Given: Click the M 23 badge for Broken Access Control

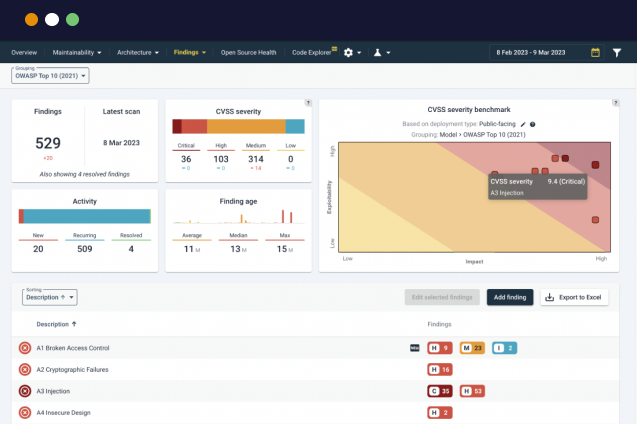Looking at the screenshot, I should (x=472, y=348).
